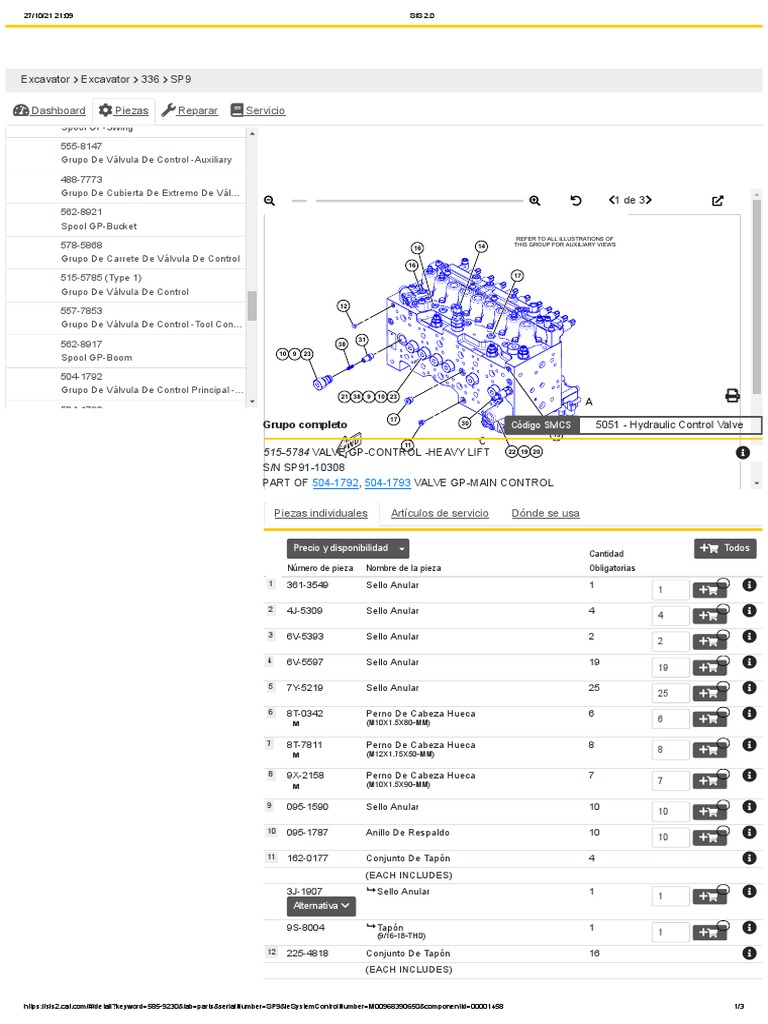Edit quantity field for 7Y-5219
Image resolution: width=768 pixels, height=1024 pixels.
tap(670, 693)
